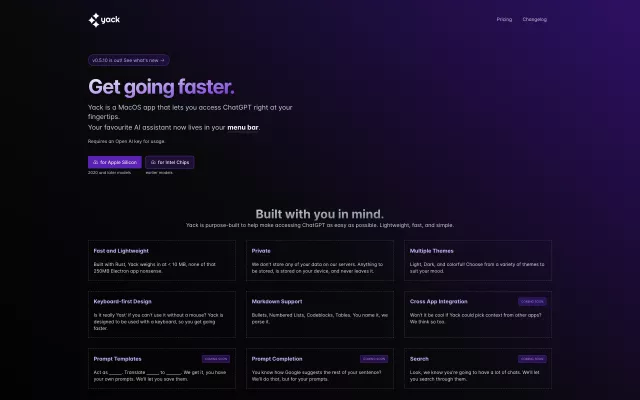Image resolution: width=640 pixels, height=400 pixels.
Task: Click the Keyboard-first Design feature card
Action: [x=161, y=310]
